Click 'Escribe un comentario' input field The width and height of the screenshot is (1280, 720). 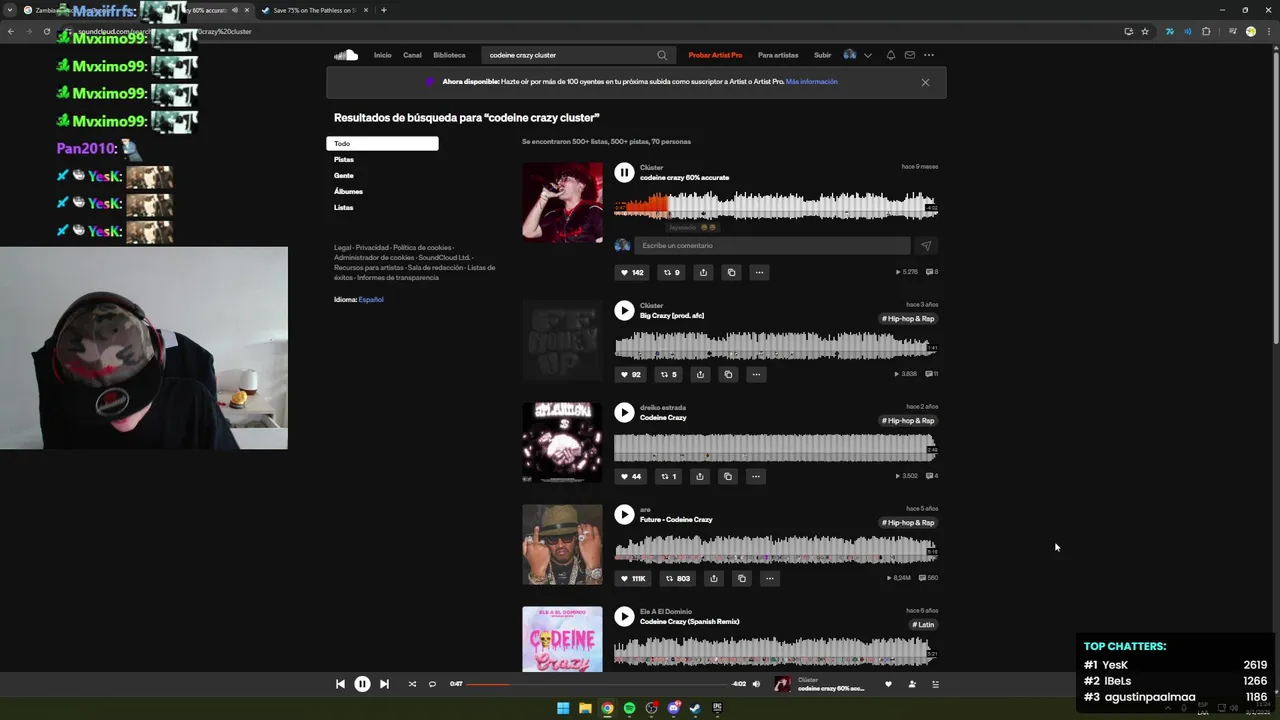tap(772, 245)
